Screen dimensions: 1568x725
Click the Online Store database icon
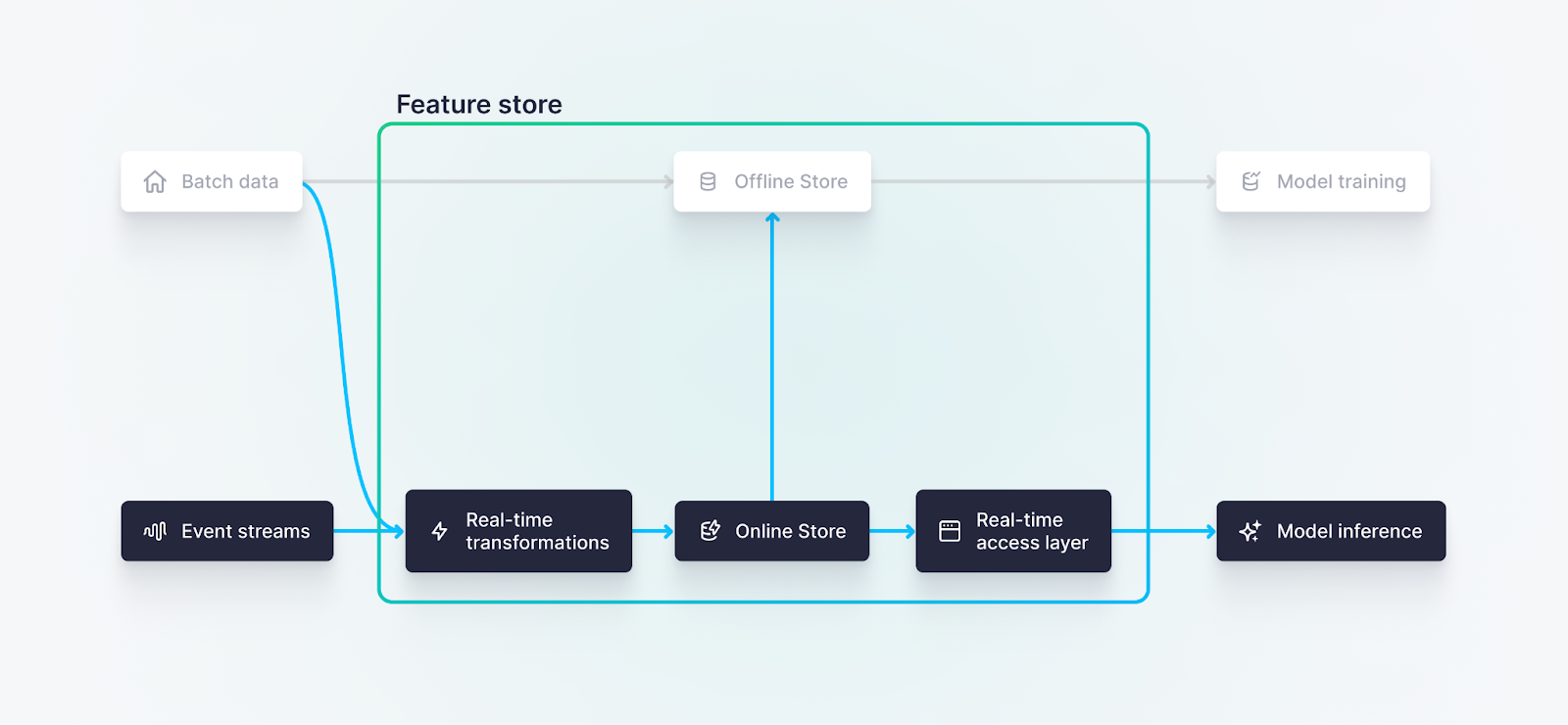[x=710, y=531]
